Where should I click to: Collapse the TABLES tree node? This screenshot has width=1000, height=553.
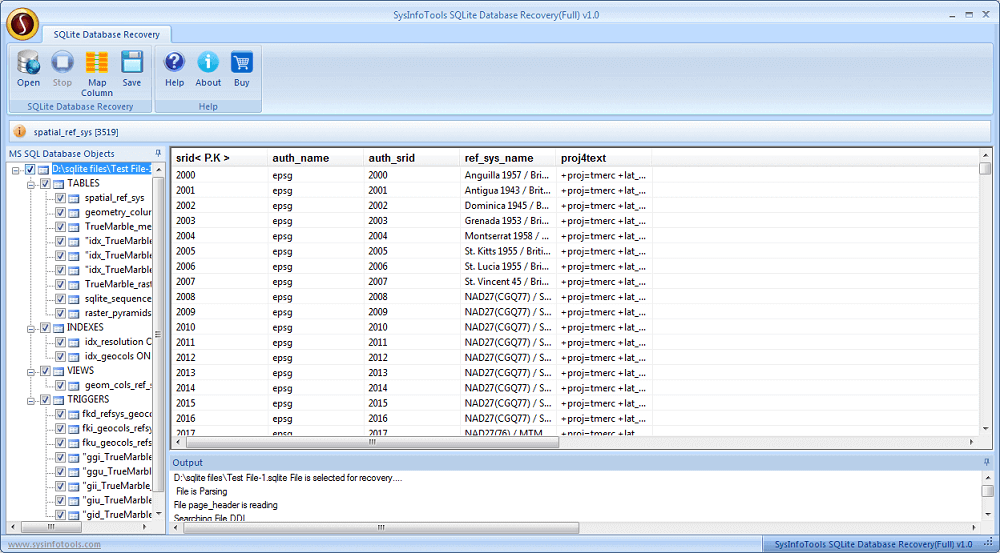coord(31,184)
